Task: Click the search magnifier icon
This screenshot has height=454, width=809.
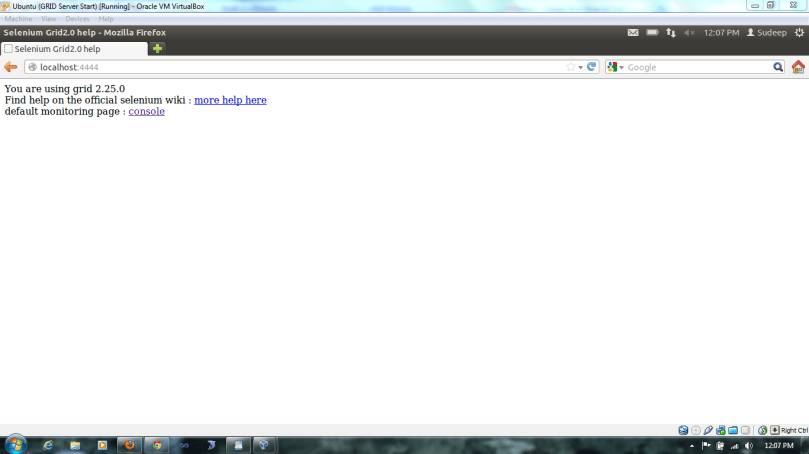Action: 778,67
